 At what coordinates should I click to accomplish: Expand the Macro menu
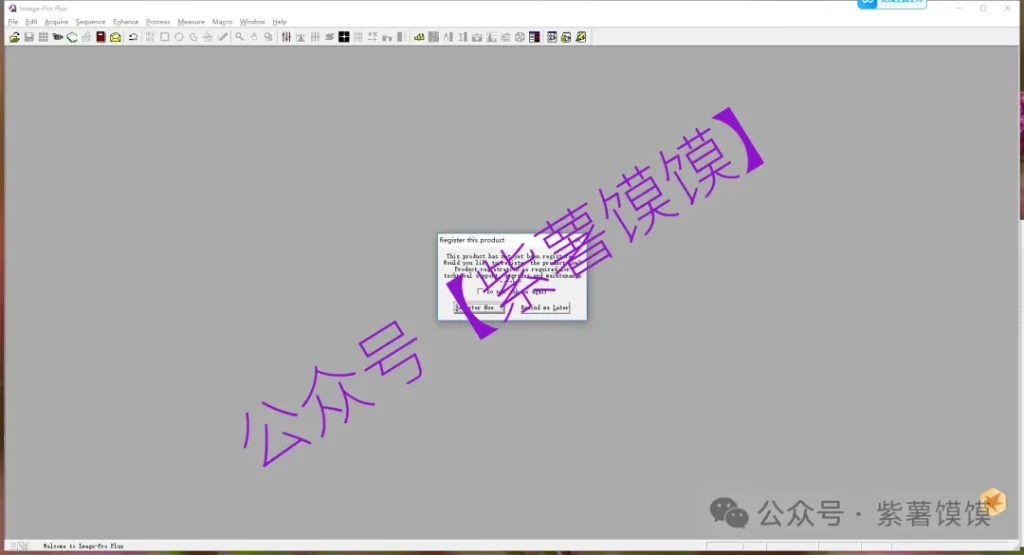coord(222,22)
